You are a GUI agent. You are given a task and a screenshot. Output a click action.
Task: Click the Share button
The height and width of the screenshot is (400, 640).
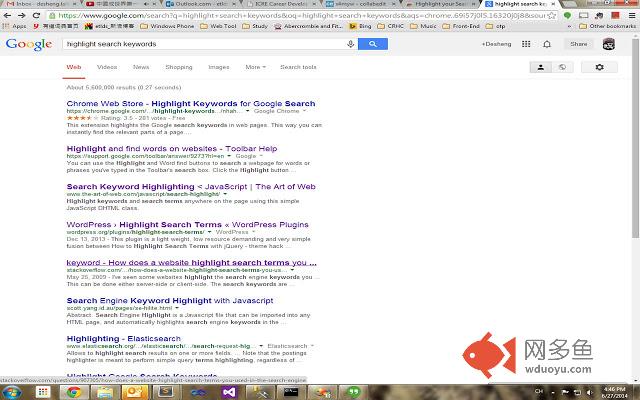click(x=579, y=44)
